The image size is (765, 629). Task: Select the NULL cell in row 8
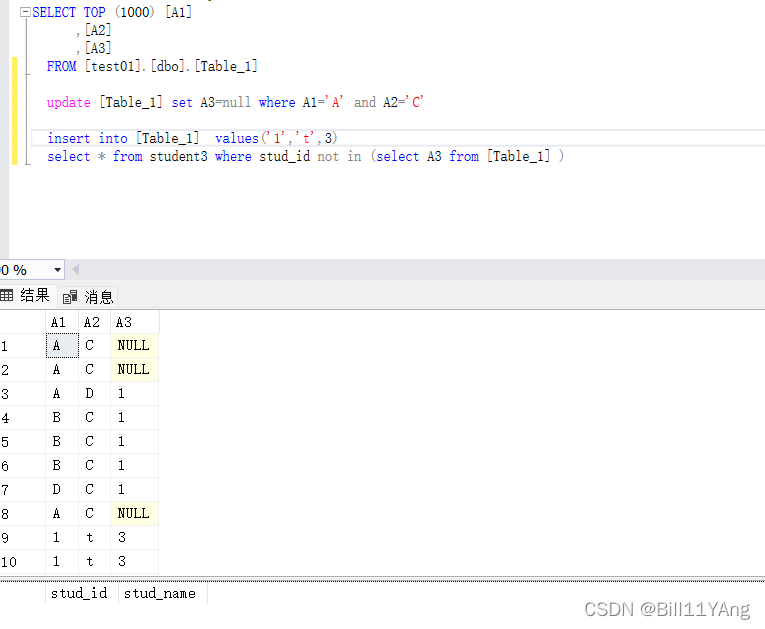[x=135, y=513]
